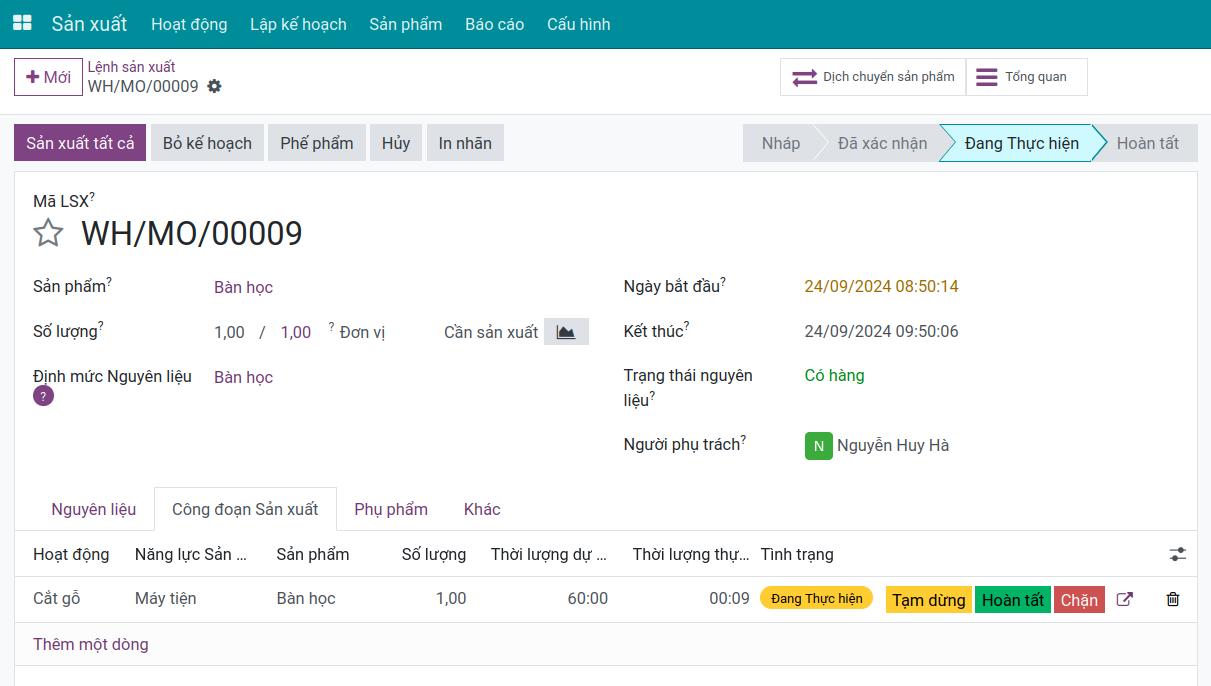Open the Lập kế hoạch menu

pyautogui.click(x=298, y=24)
